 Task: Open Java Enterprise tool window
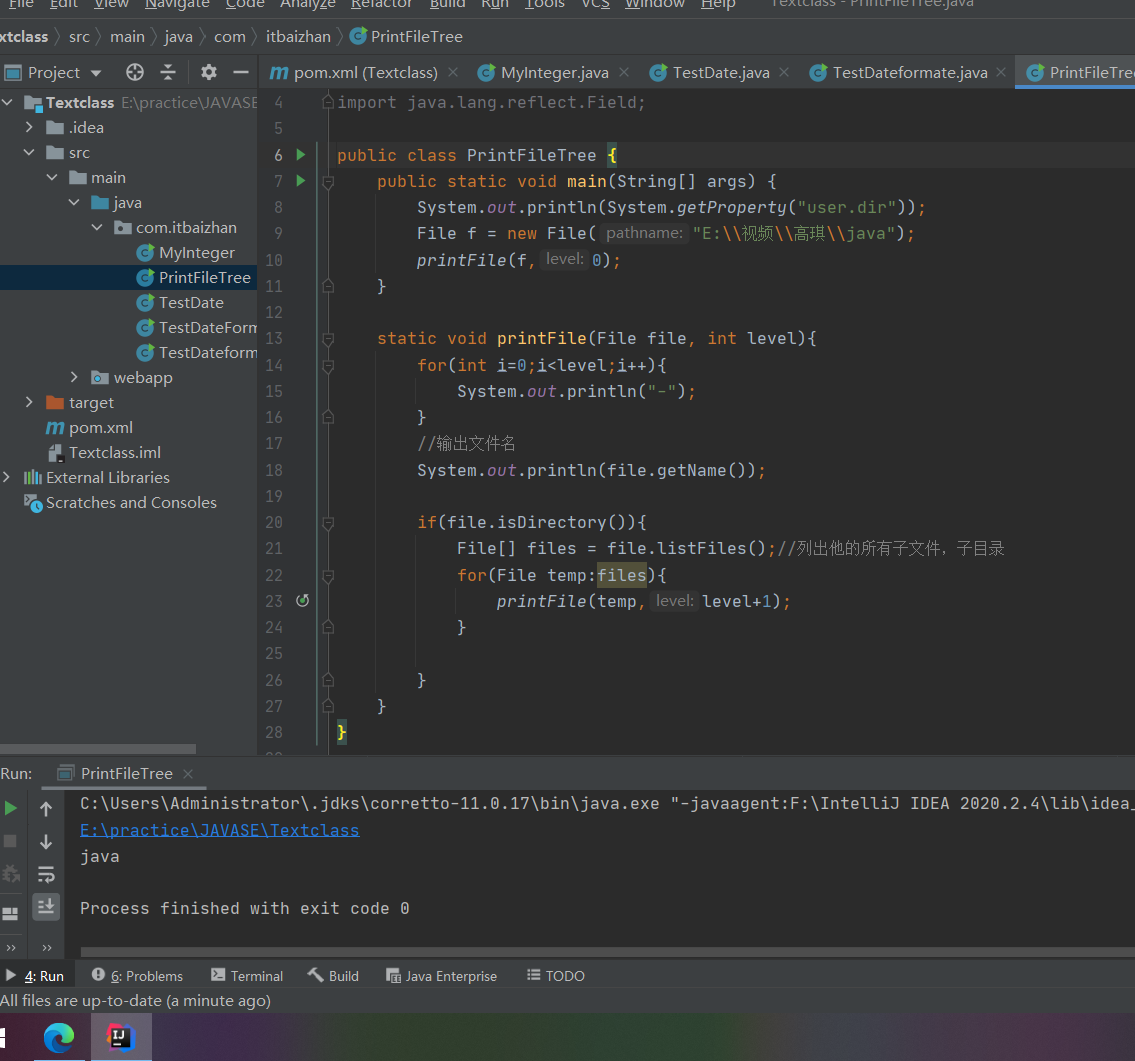click(x=442, y=976)
